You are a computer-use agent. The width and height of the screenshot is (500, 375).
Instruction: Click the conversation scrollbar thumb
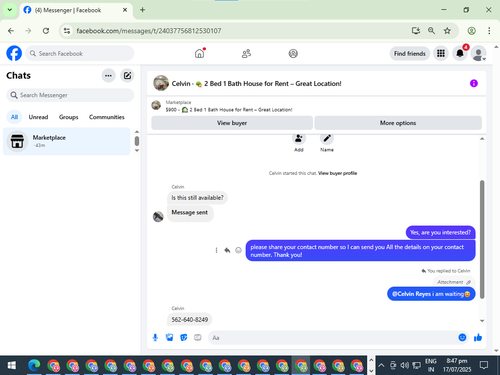482,239
